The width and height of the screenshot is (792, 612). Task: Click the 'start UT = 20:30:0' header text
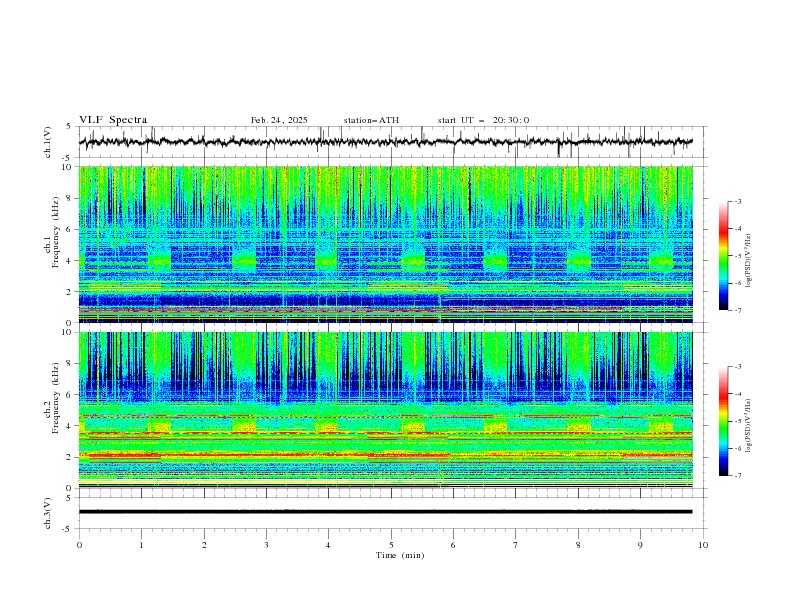[x=483, y=120]
